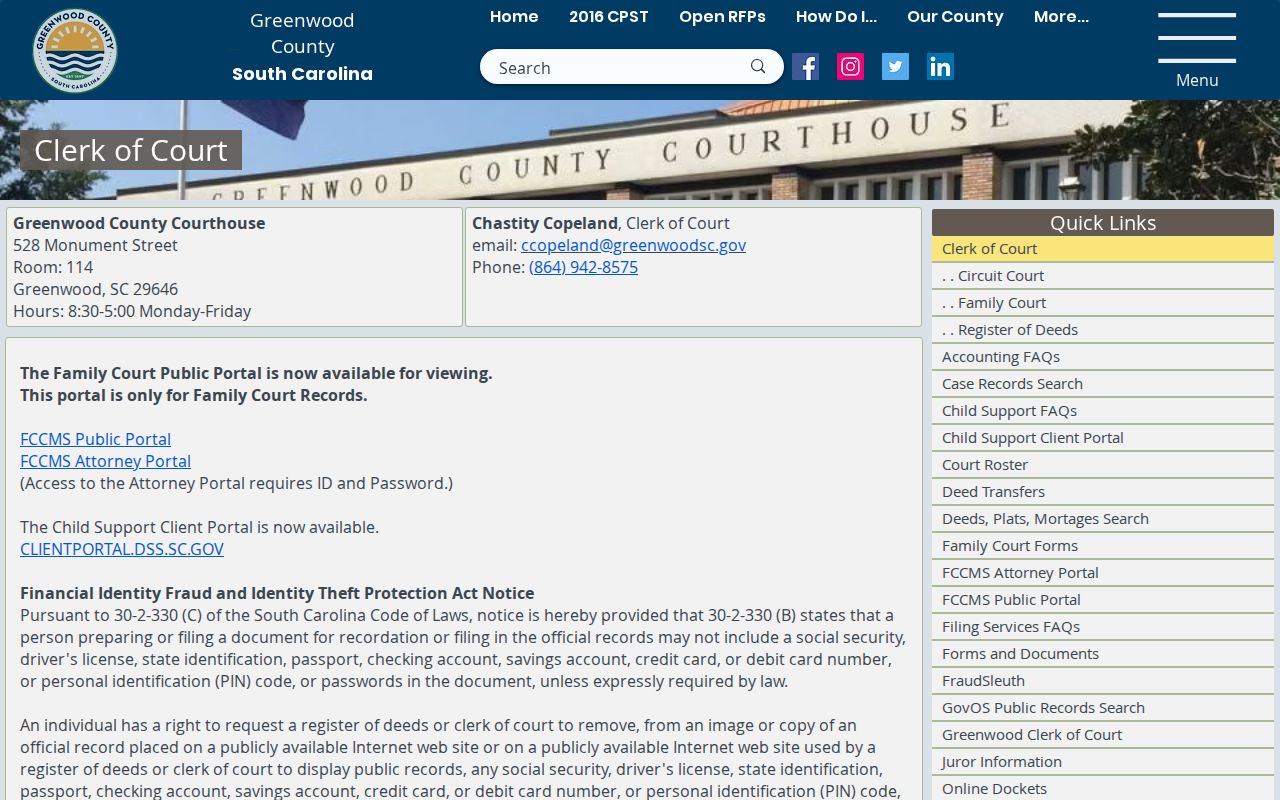Open the Open RFPs menu item
This screenshot has height=800, width=1280.
pos(722,17)
